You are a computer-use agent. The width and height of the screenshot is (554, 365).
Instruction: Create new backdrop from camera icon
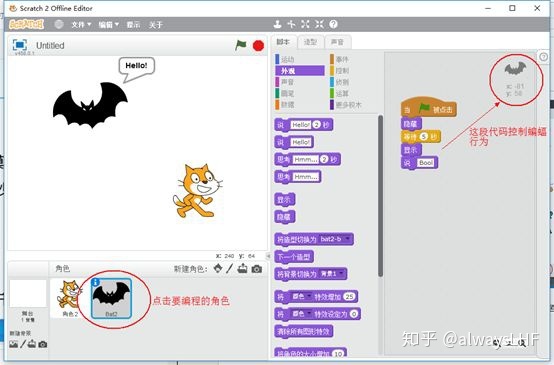click(43, 344)
